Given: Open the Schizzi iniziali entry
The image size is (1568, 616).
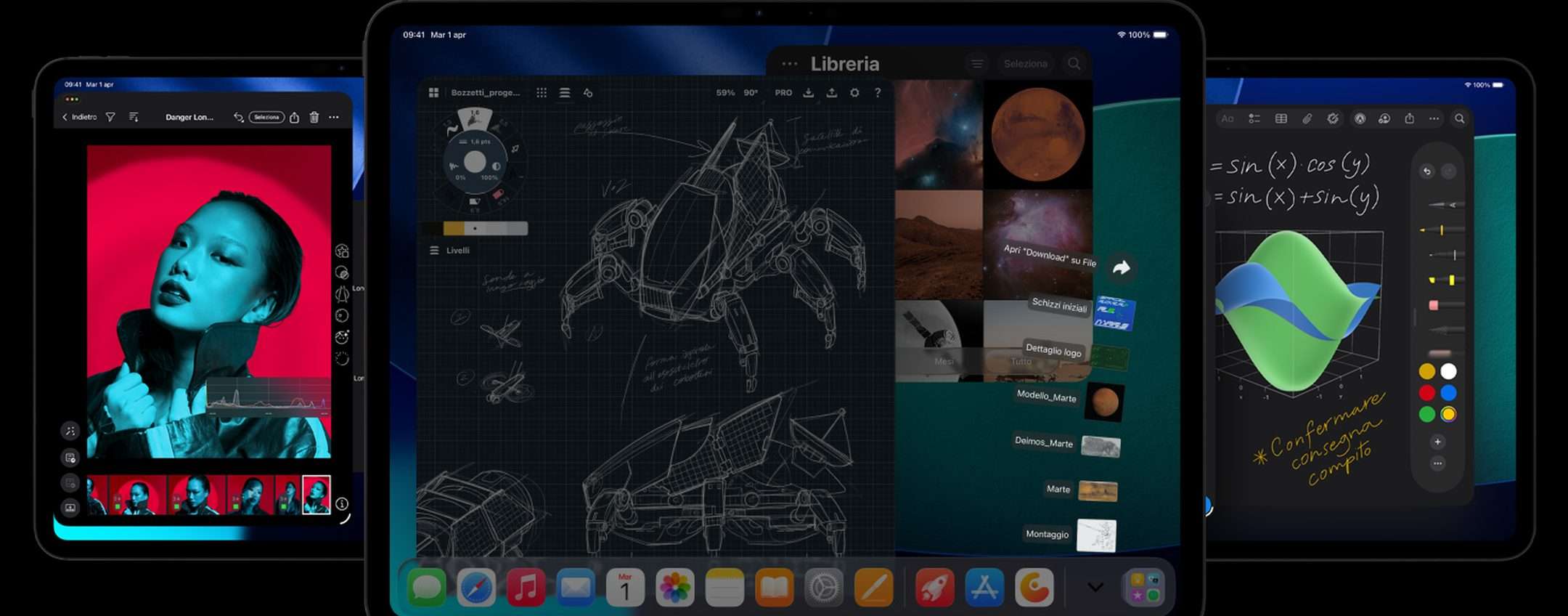Looking at the screenshot, I should (1059, 306).
